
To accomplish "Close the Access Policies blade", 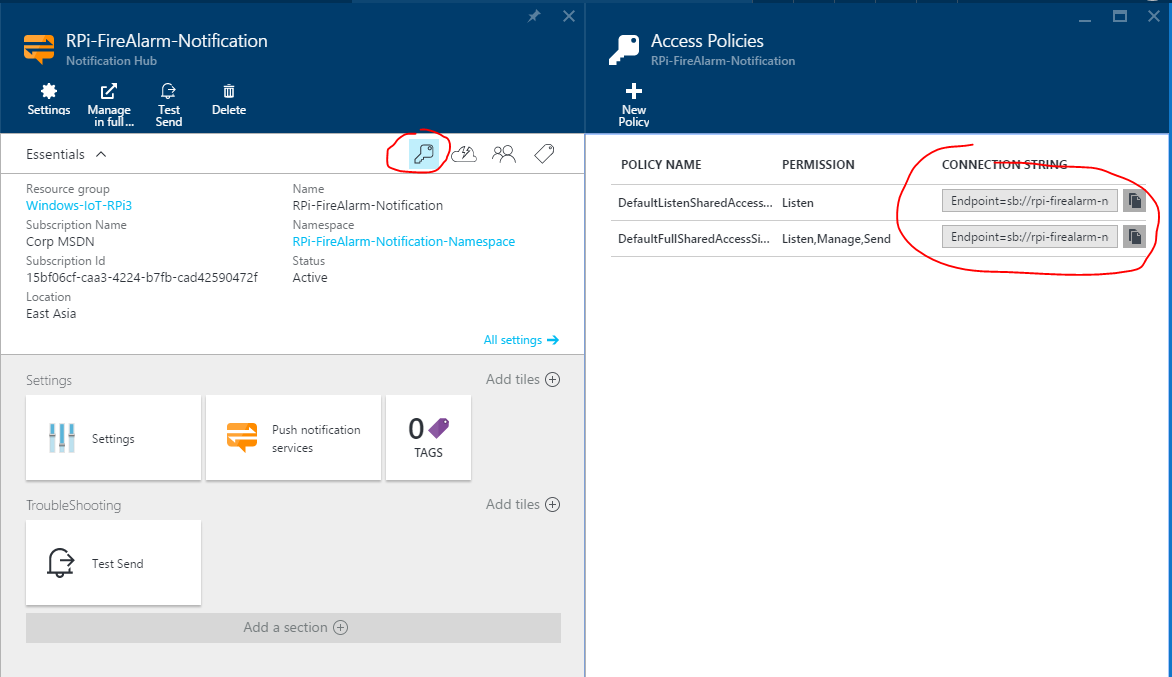I will coord(1154,16).
